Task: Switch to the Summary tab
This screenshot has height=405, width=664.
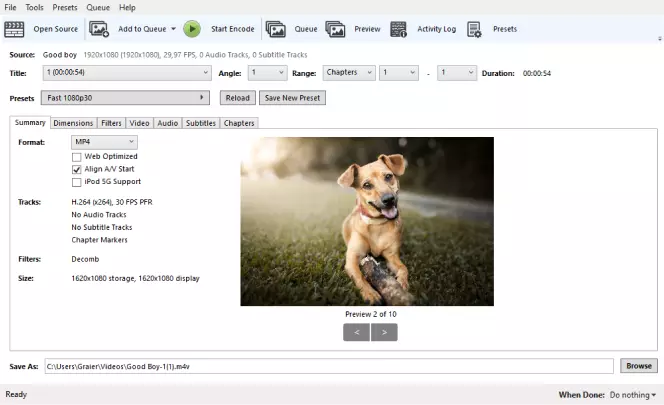Action: click(x=30, y=122)
